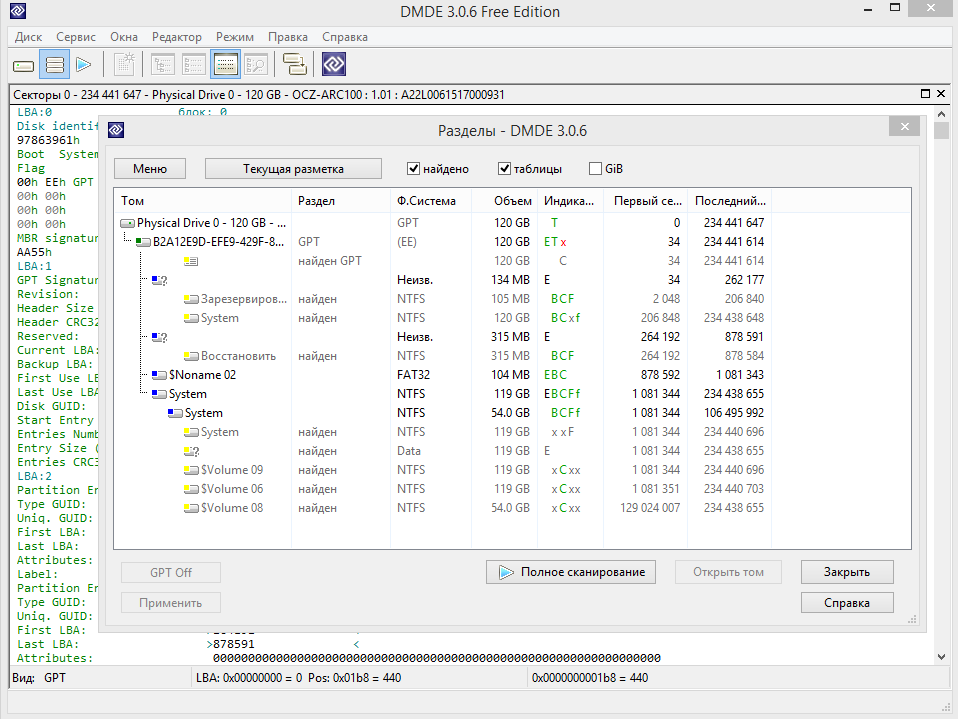The width and height of the screenshot is (958, 719).
Task: Click the cascading windows toolbar icon
Action: coord(295,65)
